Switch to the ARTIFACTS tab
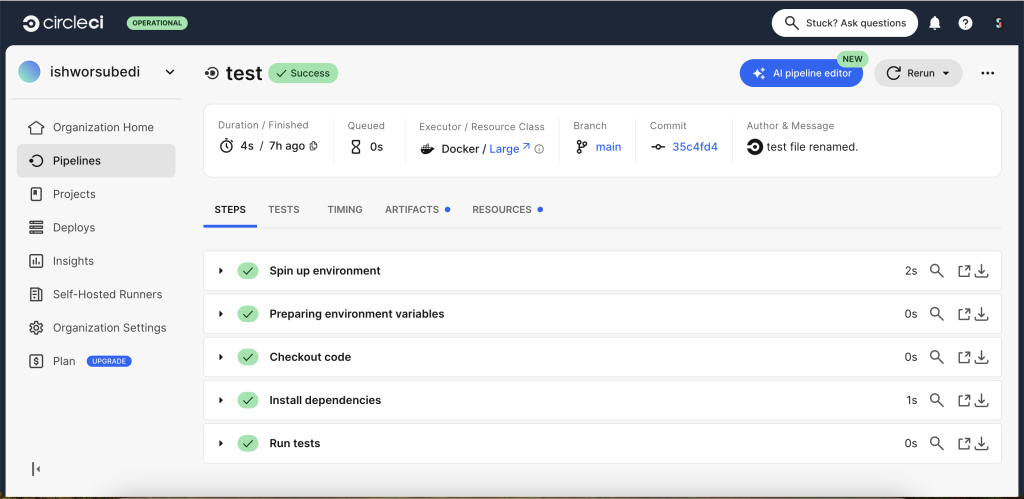Viewport: 1024px width, 499px height. coord(412,210)
